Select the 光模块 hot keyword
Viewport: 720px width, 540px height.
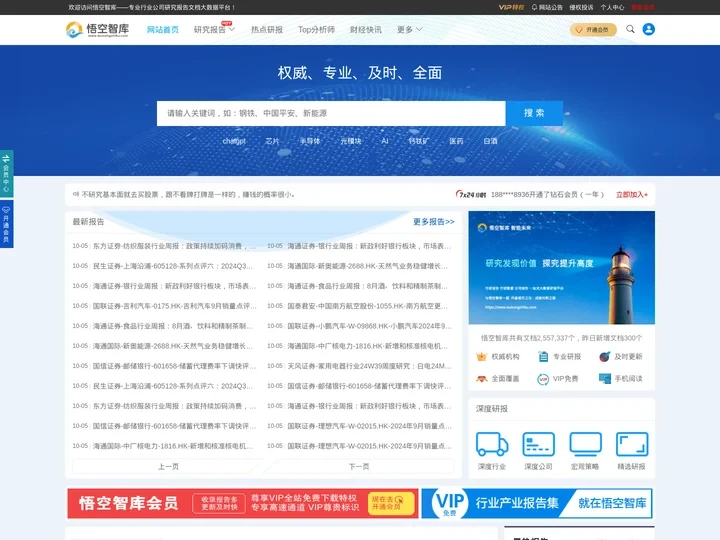click(351, 141)
